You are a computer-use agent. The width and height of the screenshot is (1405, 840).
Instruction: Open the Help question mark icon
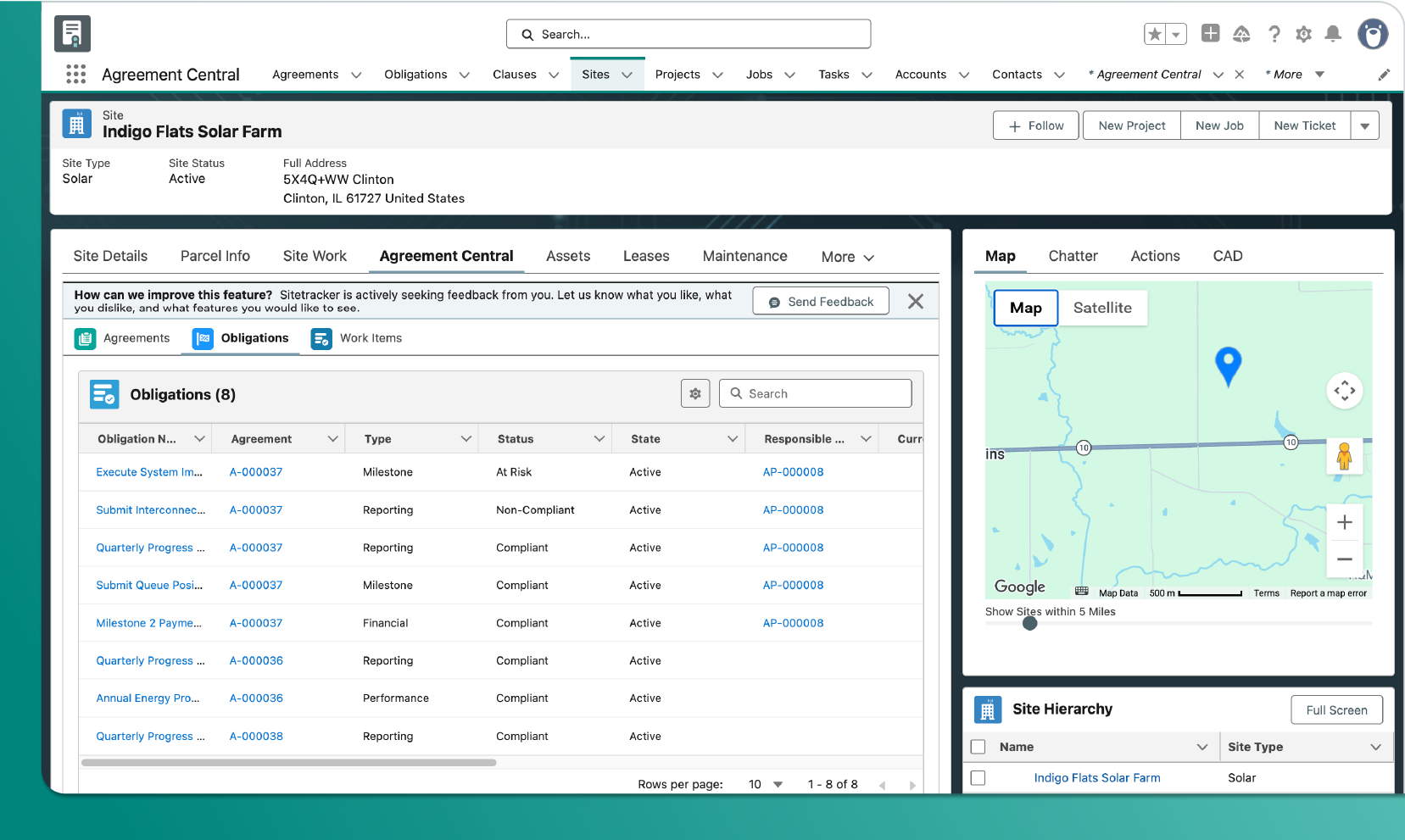(1274, 34)
